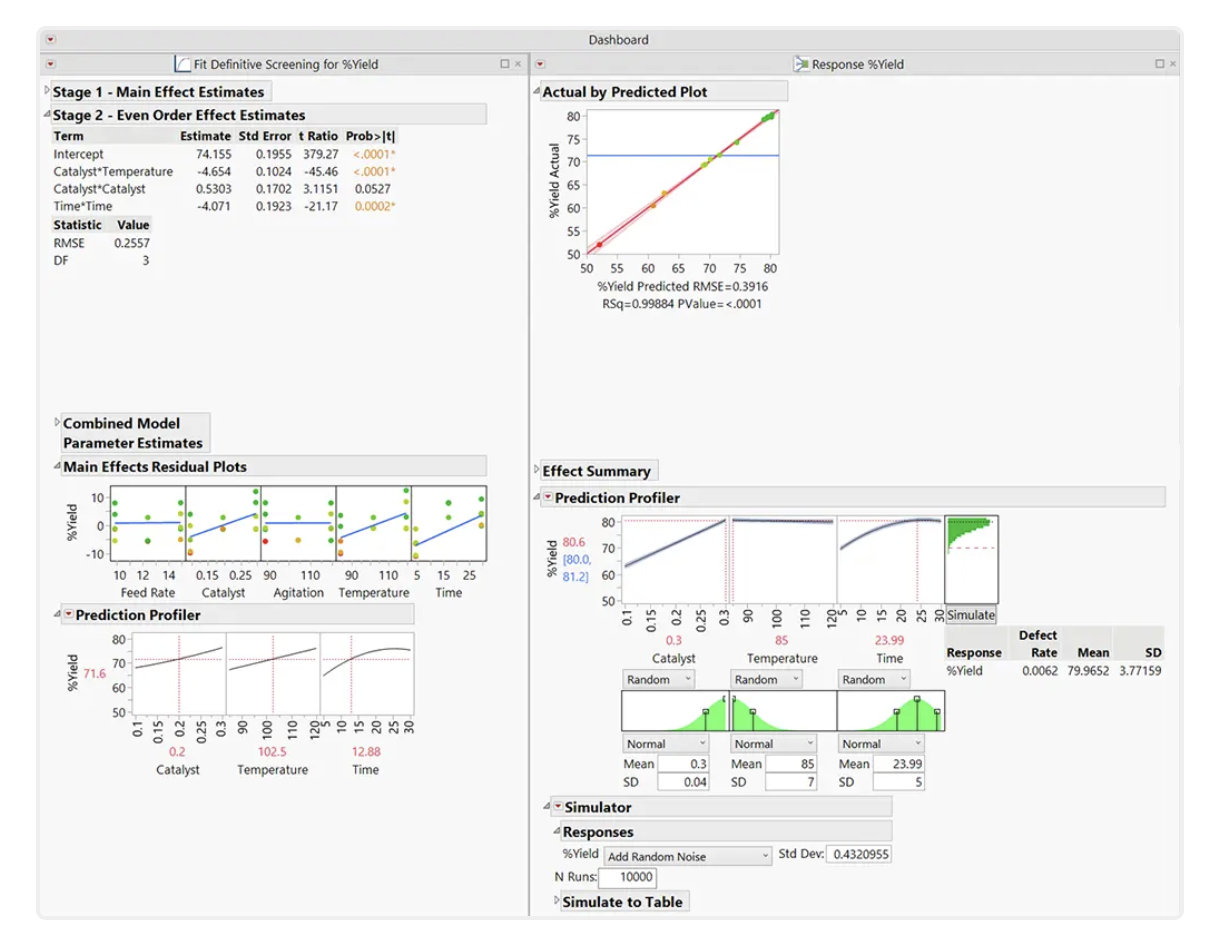The width and height of the screenshot is (1208, 940).
Task: Expand Stage 1 - Main Effect Estimates
Action: point(47,92)
